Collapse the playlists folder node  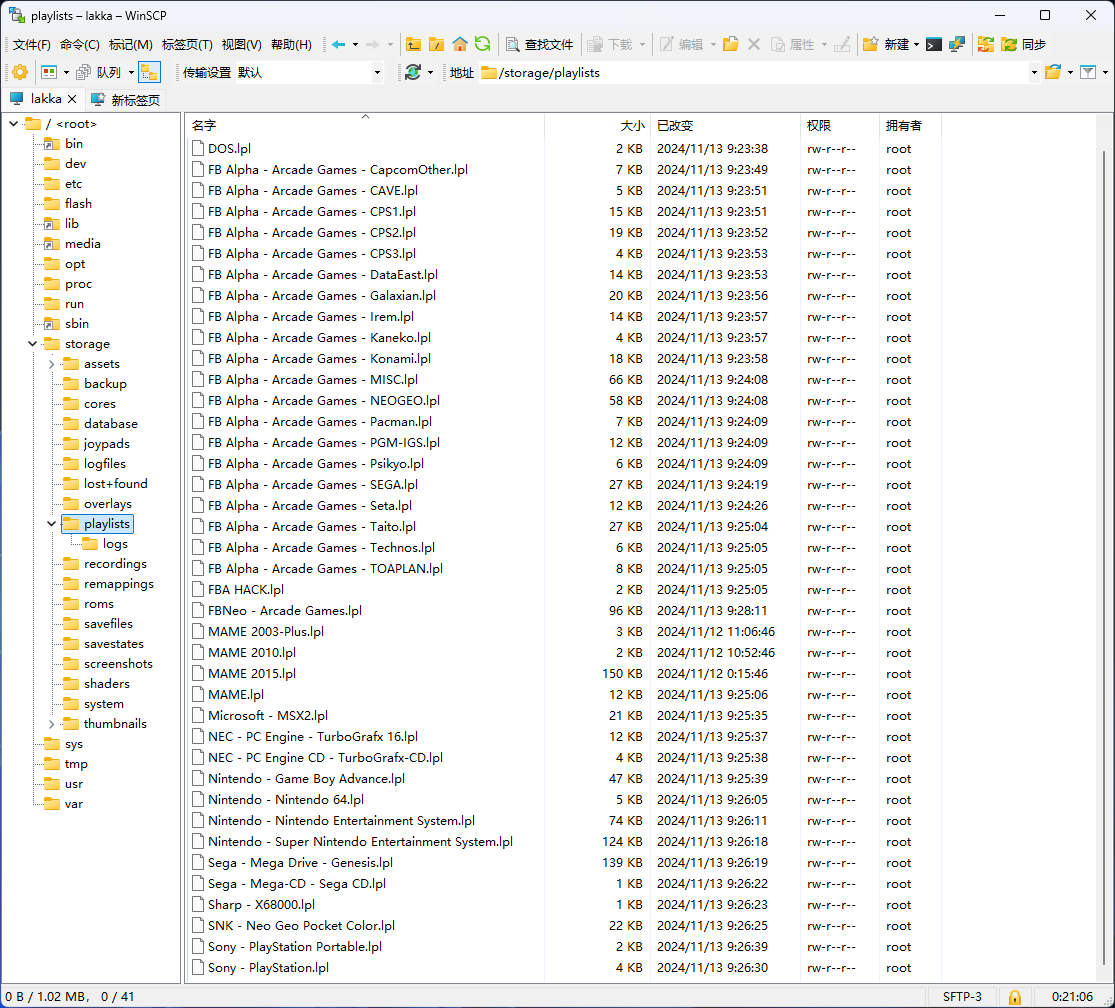pyautogui.click(x=52, y=524)
